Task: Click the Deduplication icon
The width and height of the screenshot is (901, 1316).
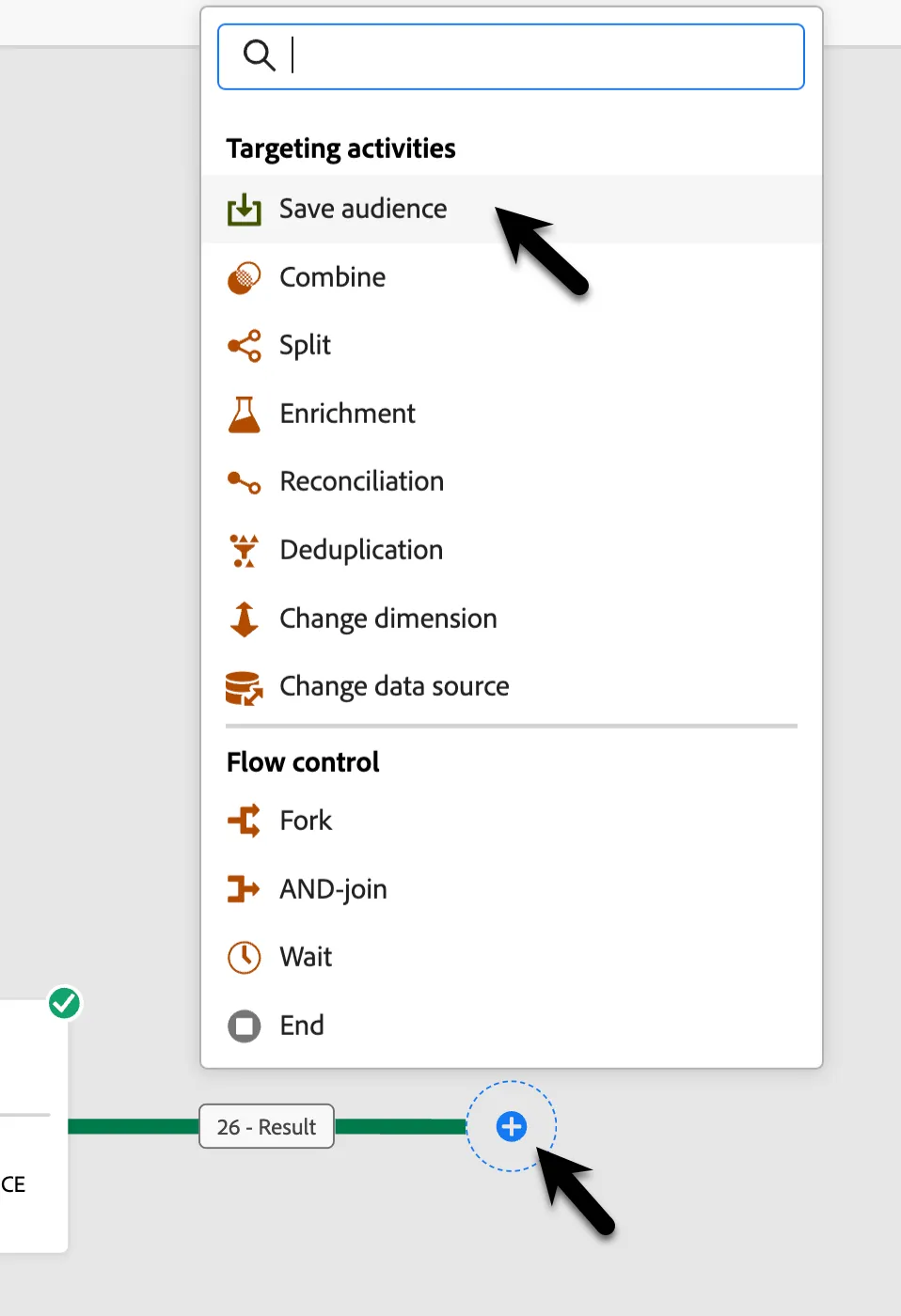Action: (x=244, y=550)
